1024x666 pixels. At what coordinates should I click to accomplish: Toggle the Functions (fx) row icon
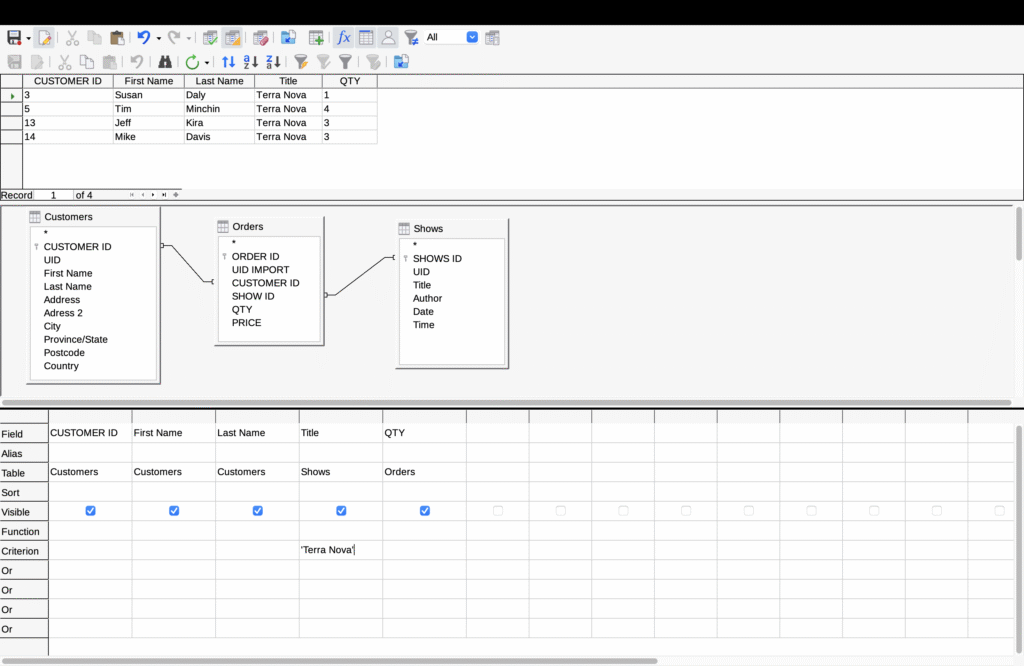[x=343, y=38]
